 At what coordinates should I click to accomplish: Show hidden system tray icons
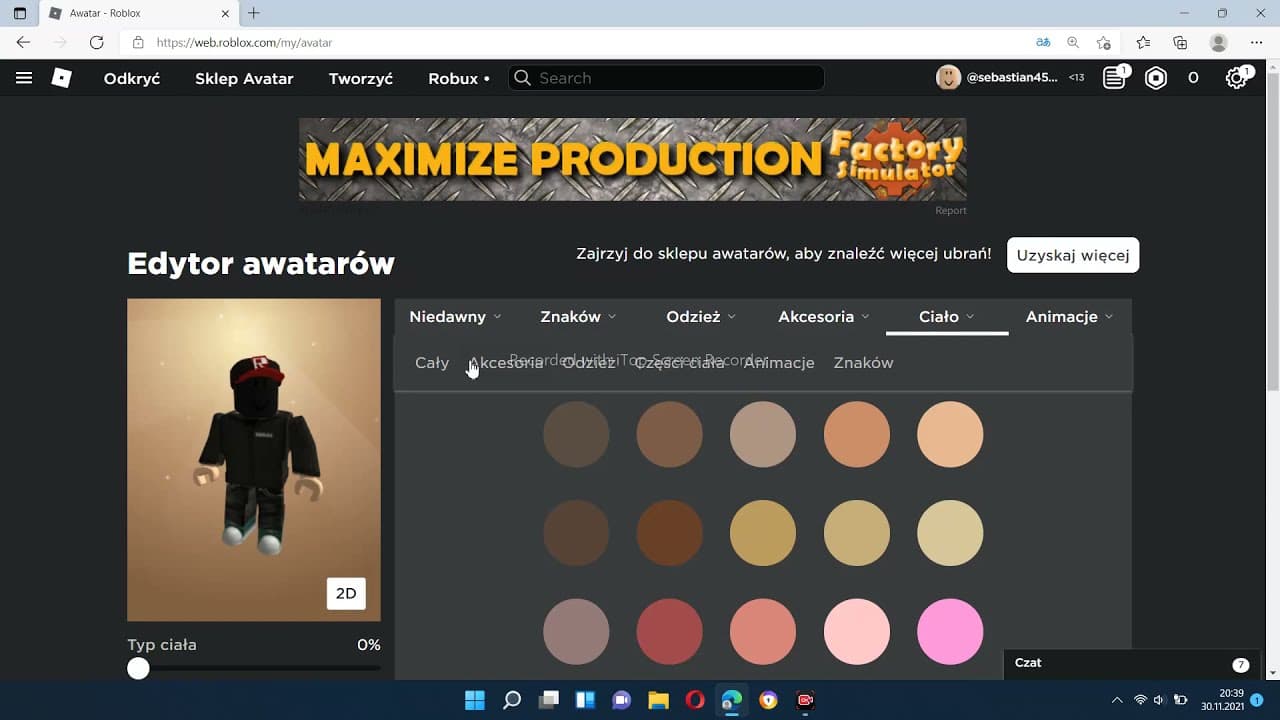tap(1117, 700)
